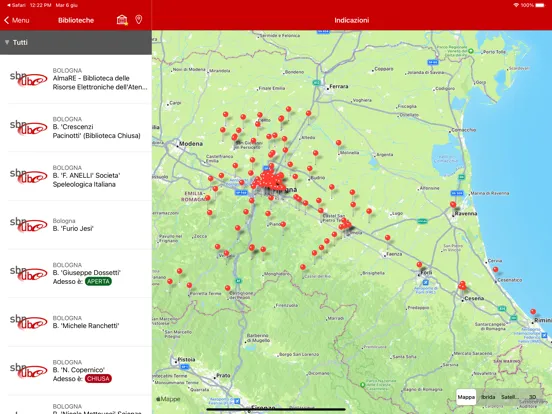Open B. 'F. ANELLI' Societa' Speleologica Italiana
Screen dimensions: 552x414
click(x=76, y=176)
